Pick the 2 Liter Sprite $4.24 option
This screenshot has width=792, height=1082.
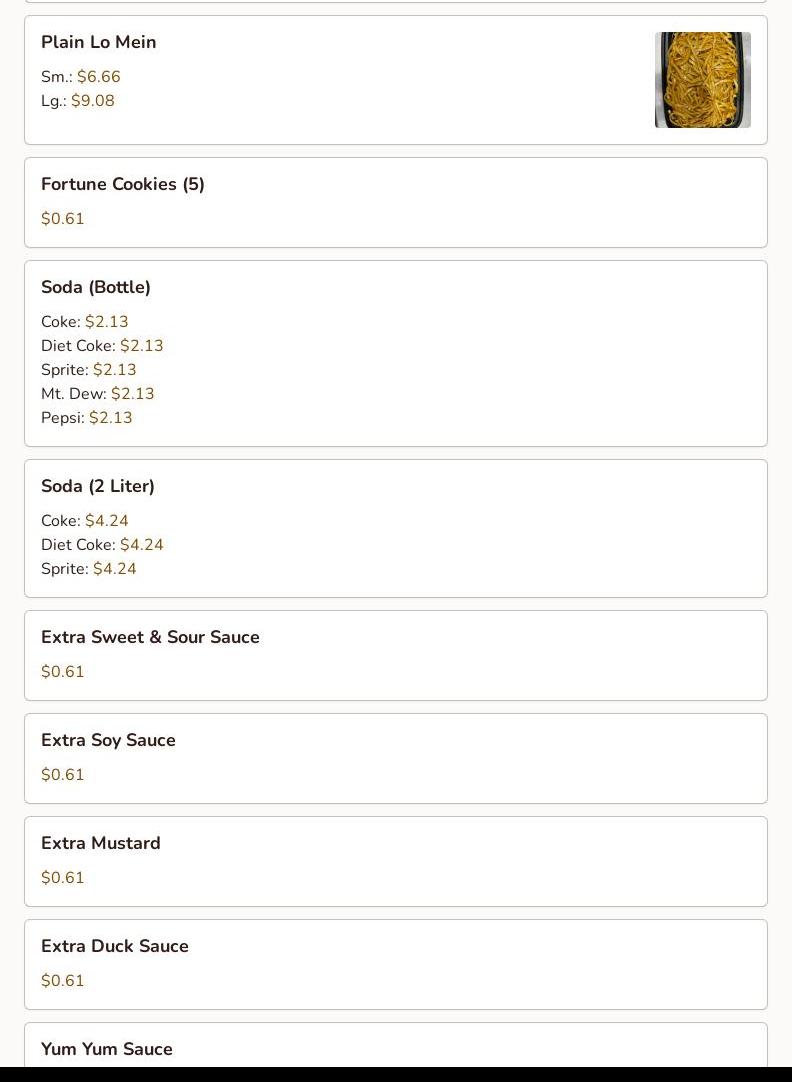coord(89,569)
